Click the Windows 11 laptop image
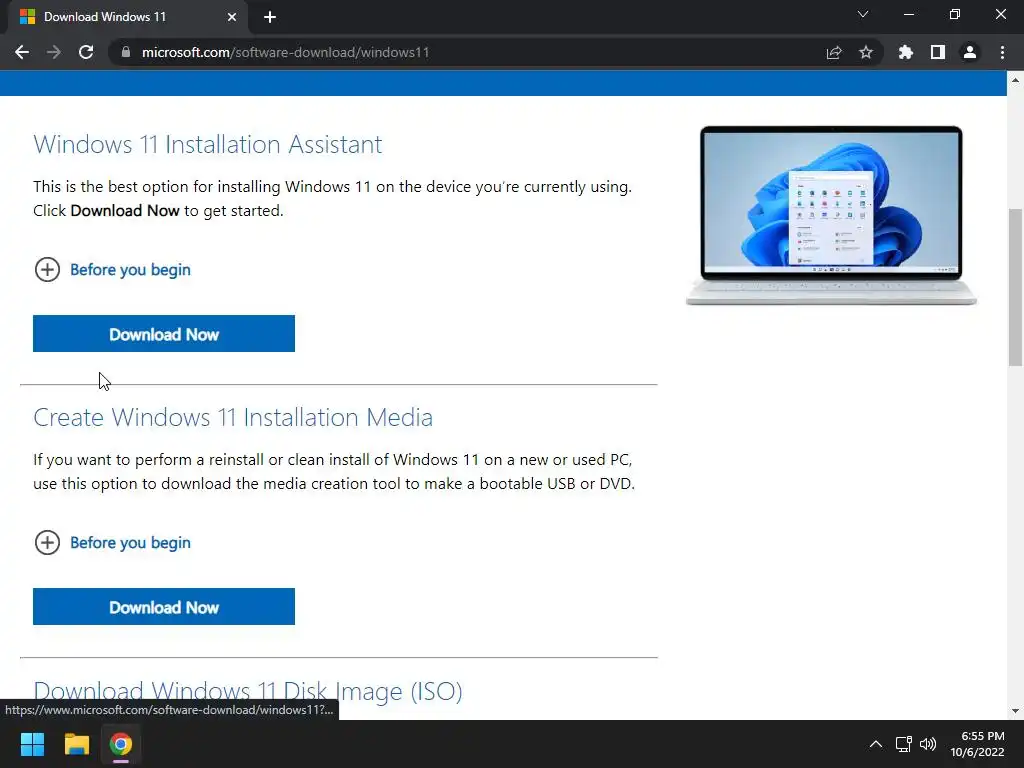 831,216
